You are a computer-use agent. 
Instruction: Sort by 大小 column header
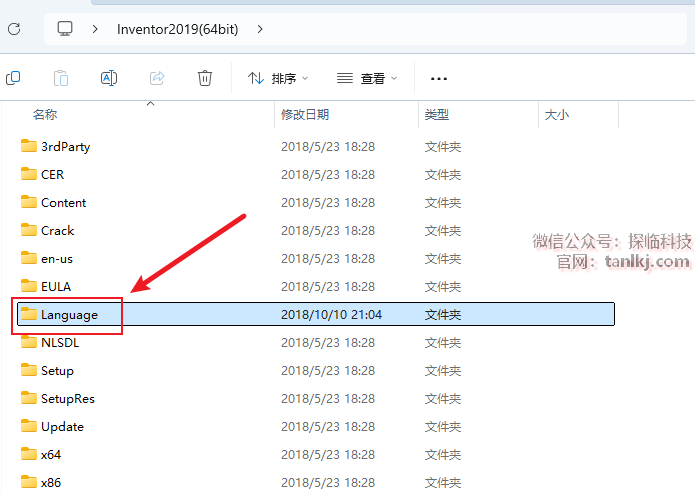[x=557, y=115]
